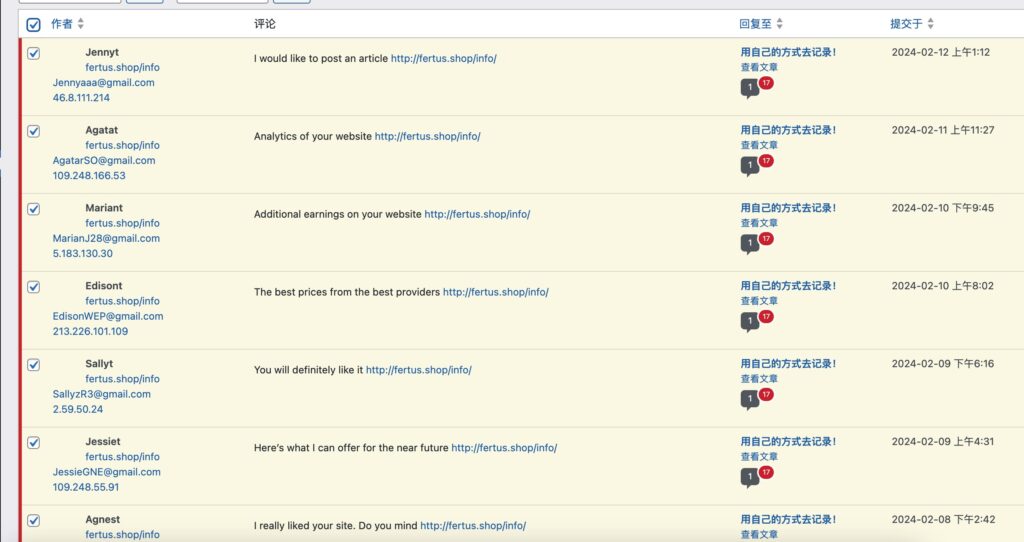Uncheck the checkbox for Agnest's comment

(33, 520)
